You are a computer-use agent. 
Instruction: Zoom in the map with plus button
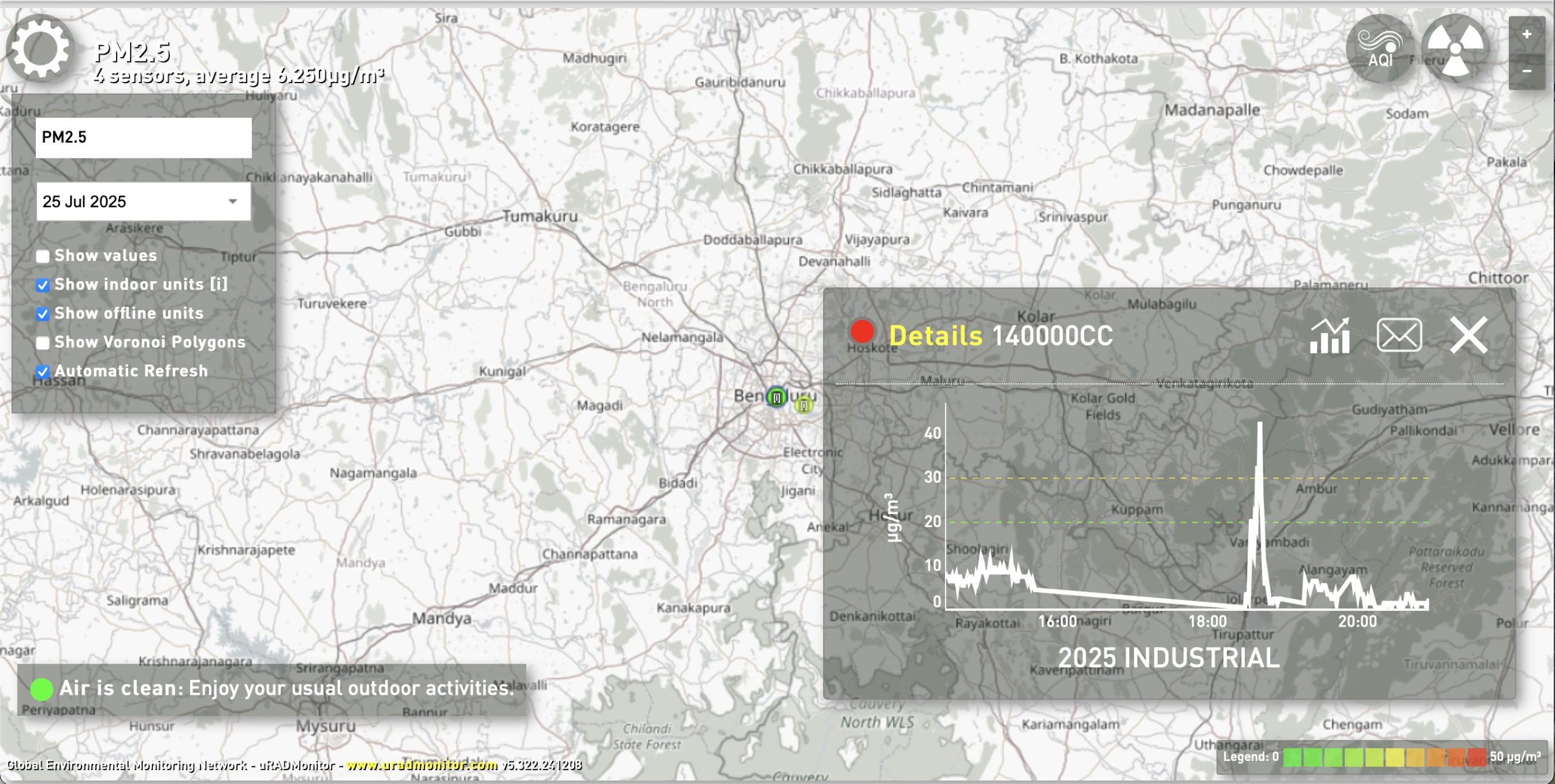coord(1527,35)
